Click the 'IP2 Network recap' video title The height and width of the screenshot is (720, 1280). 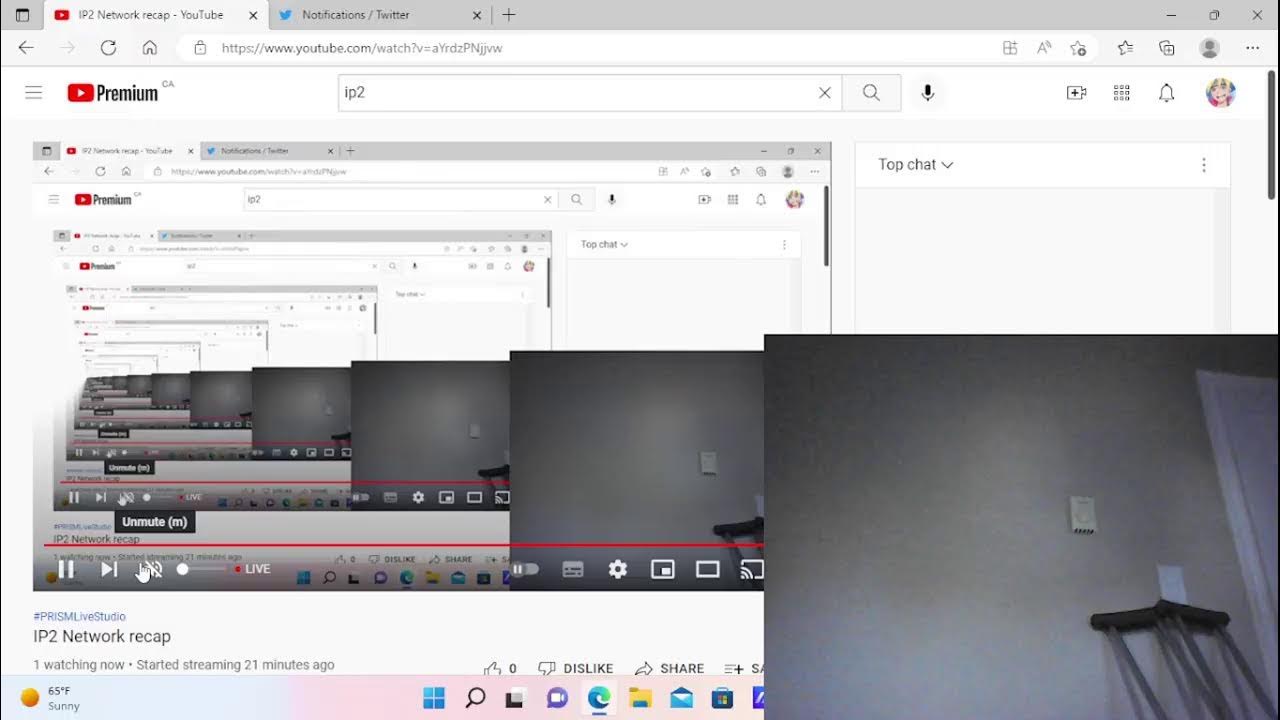coord(102,637)
